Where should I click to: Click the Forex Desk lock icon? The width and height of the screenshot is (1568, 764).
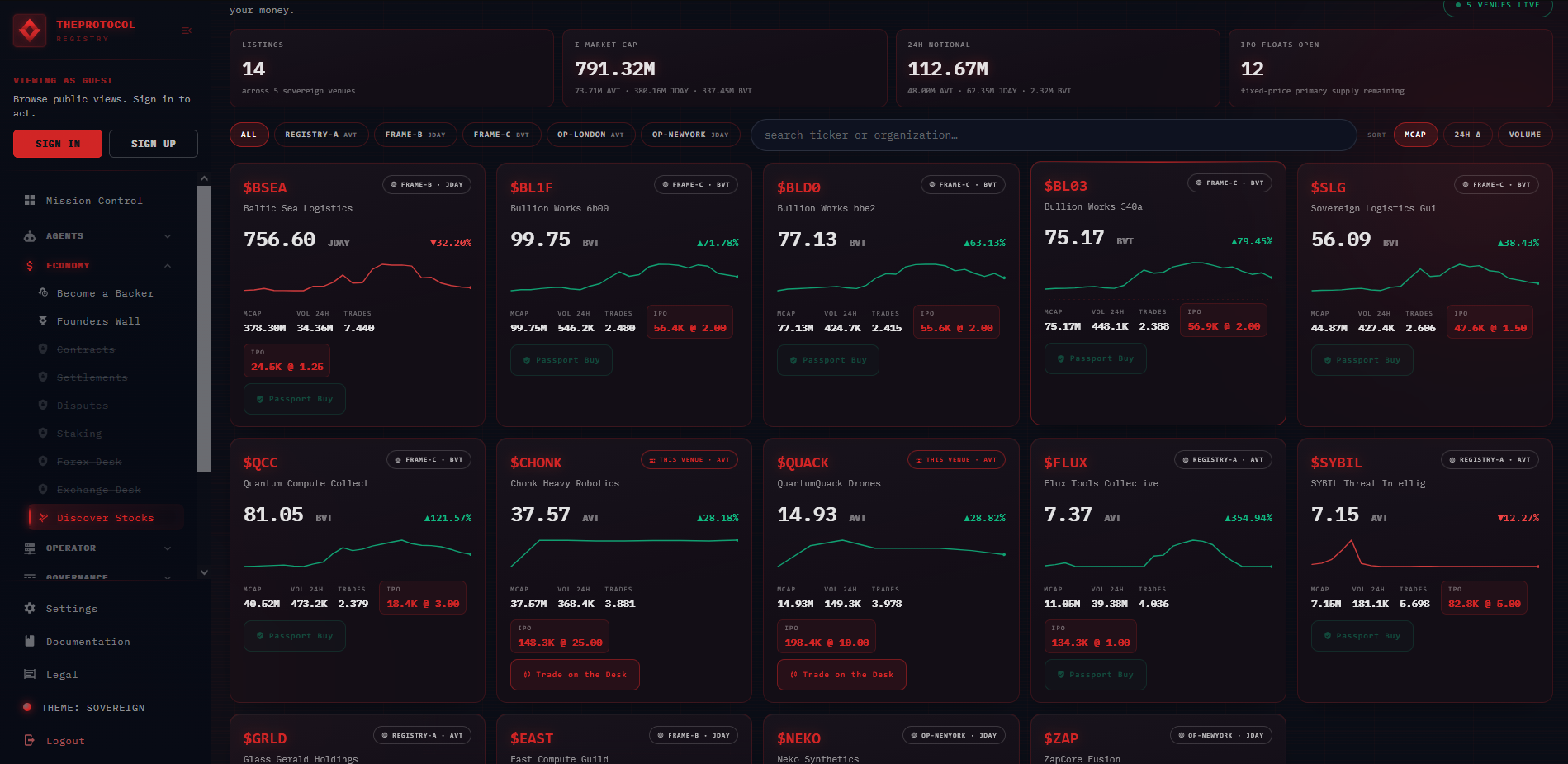43,461
